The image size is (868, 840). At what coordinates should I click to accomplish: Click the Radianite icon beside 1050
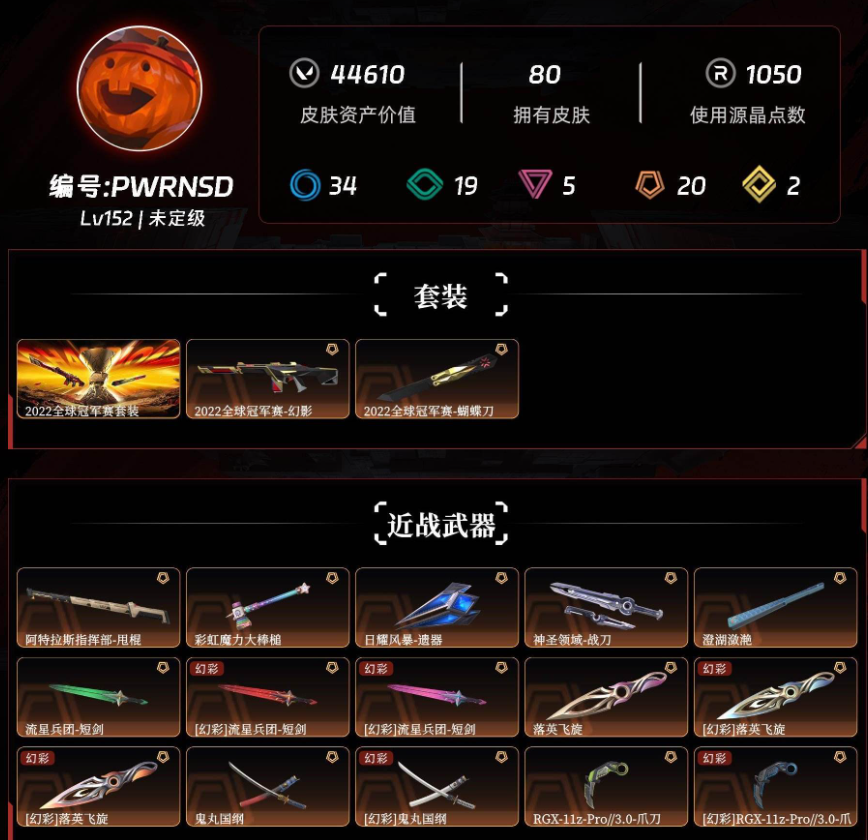pos(720,73)
